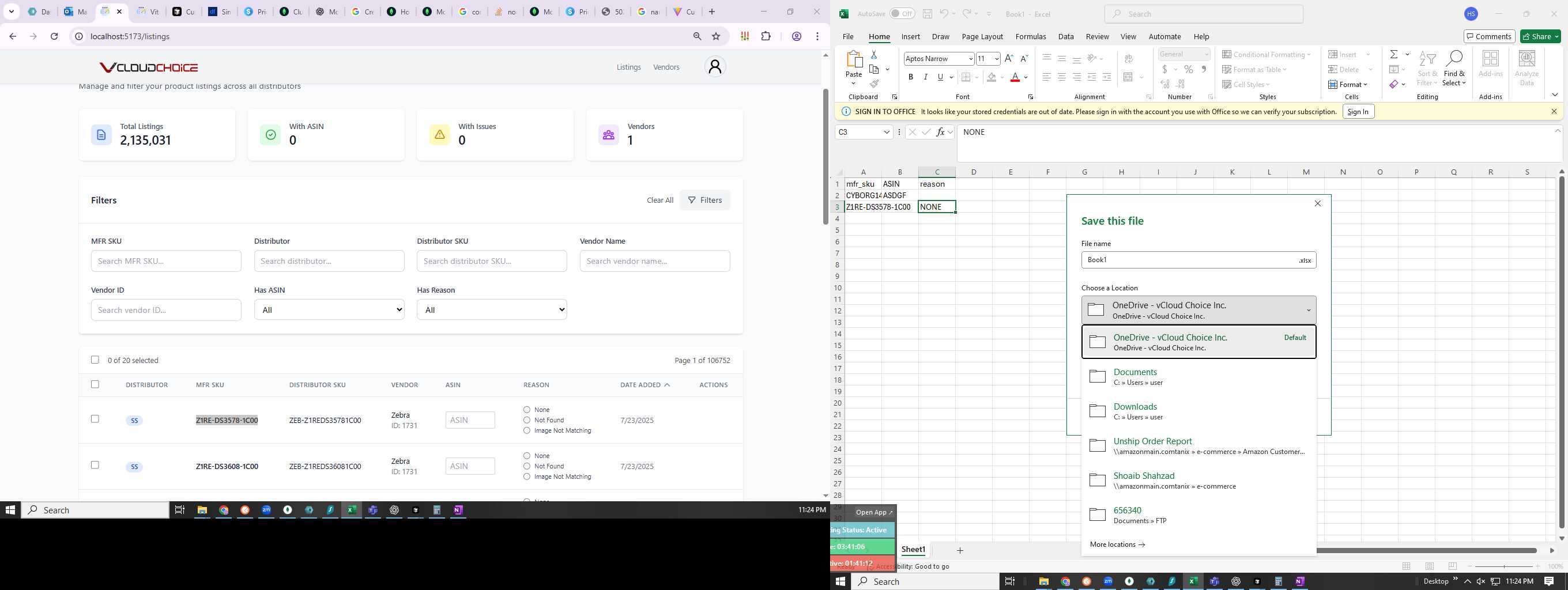The width and height of the screenshot is (1568, 590).
Task: Toggle the select-all checkbox beside '0 of 20 selected'
Action: click(x=95, y=360)
